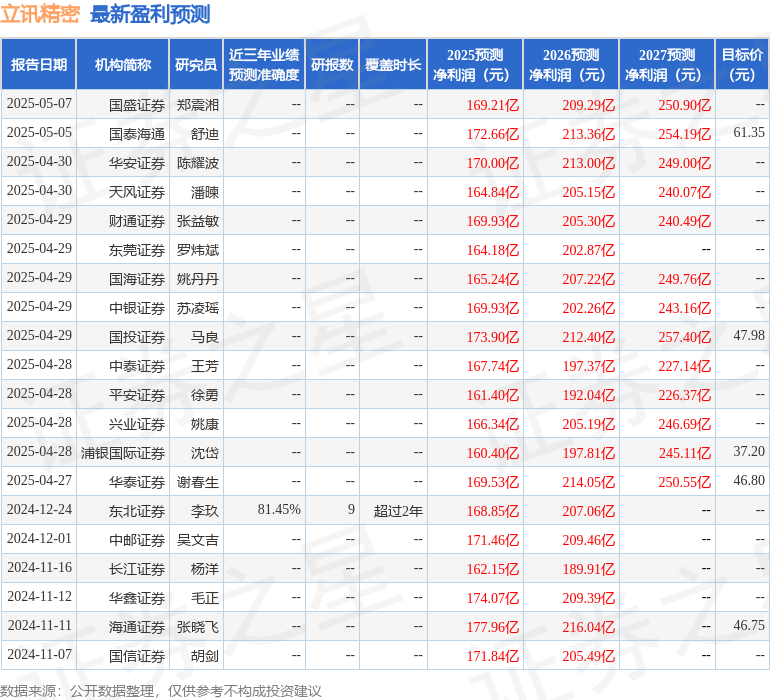Screen dimensions: 770x700
Task: Click the 2026预测净利润 column header
Action: click(x=571, y=64)
